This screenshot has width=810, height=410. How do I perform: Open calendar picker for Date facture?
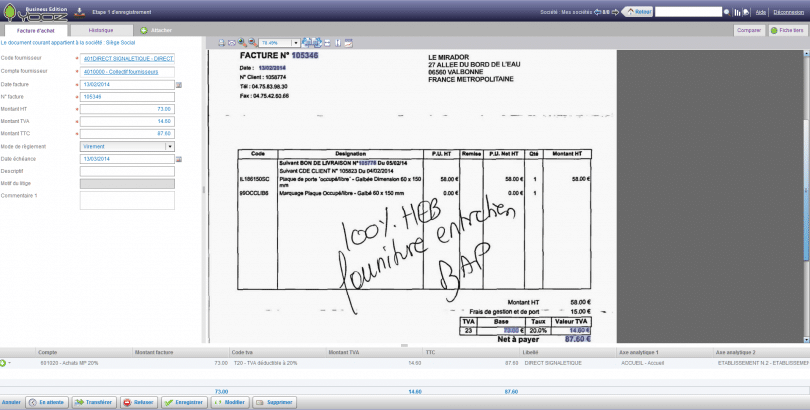click(179, 85)
